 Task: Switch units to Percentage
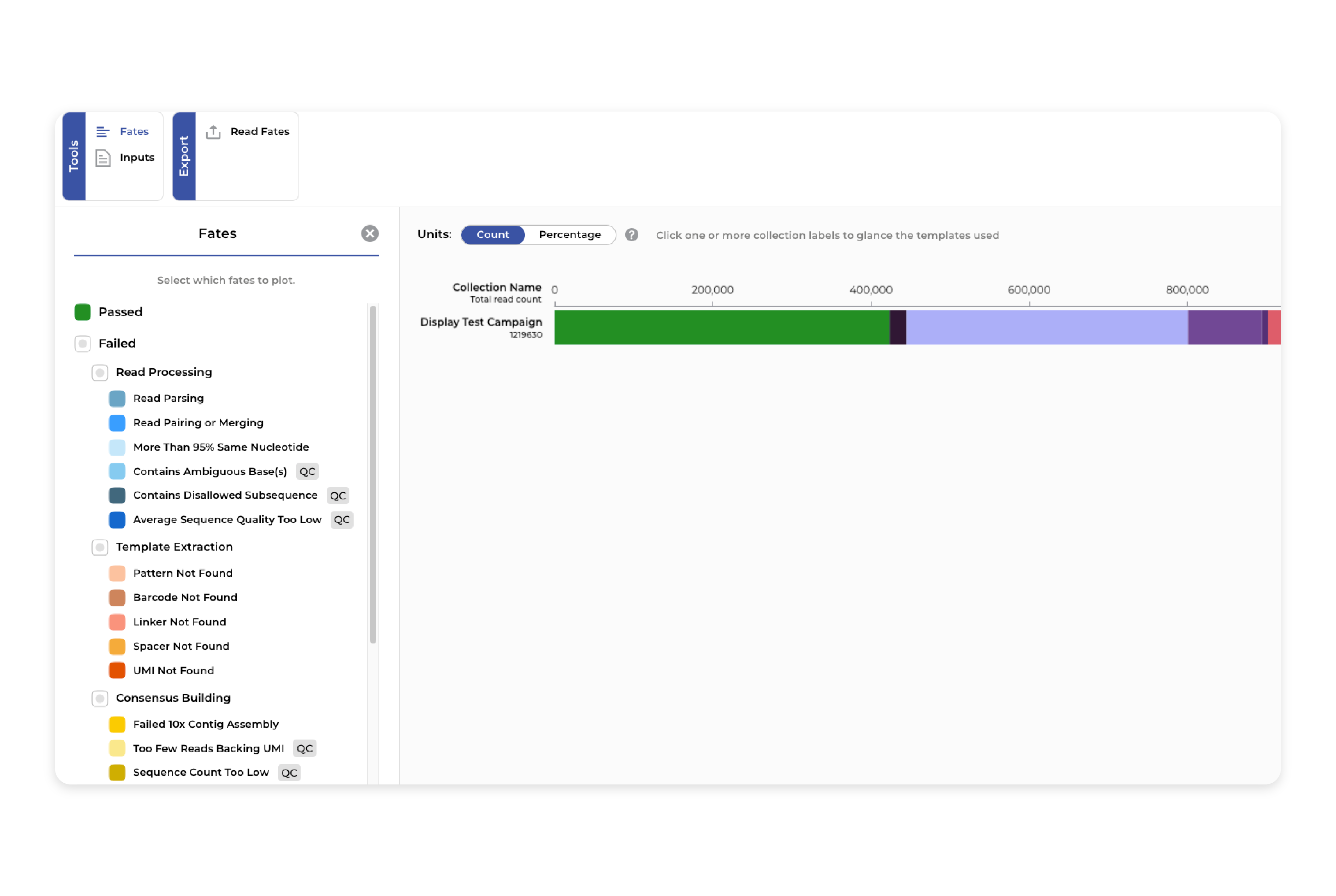[570, 235]
